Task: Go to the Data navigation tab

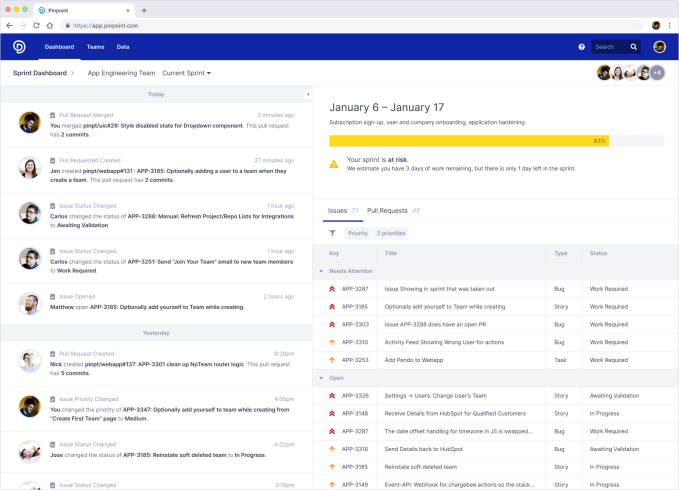Action: pyautogui.click(x=123, y=47)
